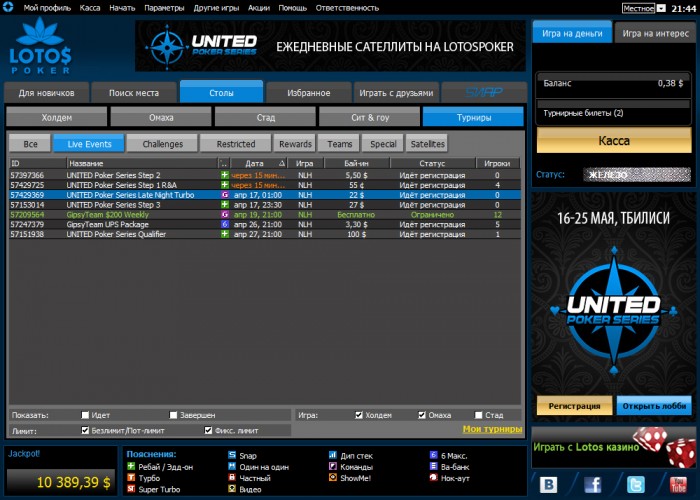Click the Железо status progress bar

pos(637,175)
